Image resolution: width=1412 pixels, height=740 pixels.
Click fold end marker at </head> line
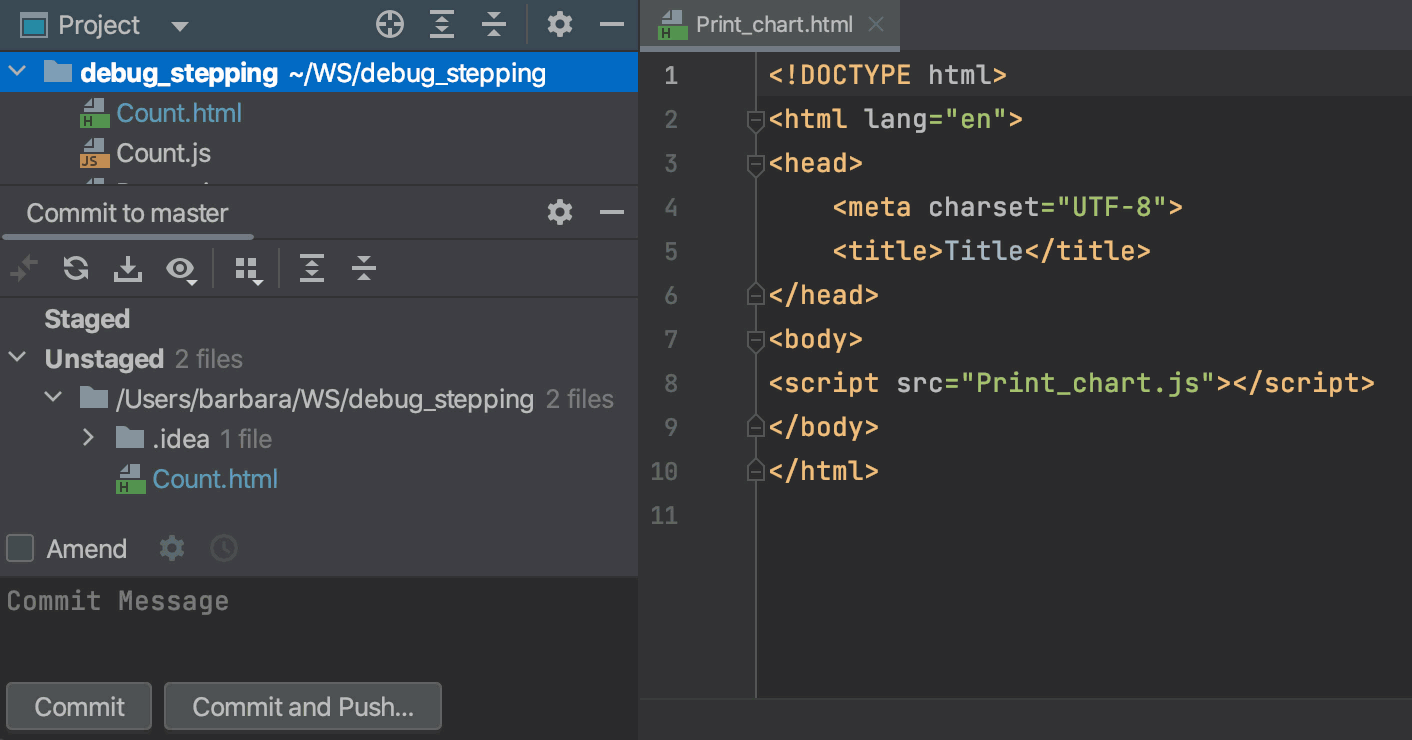point(756,293)
